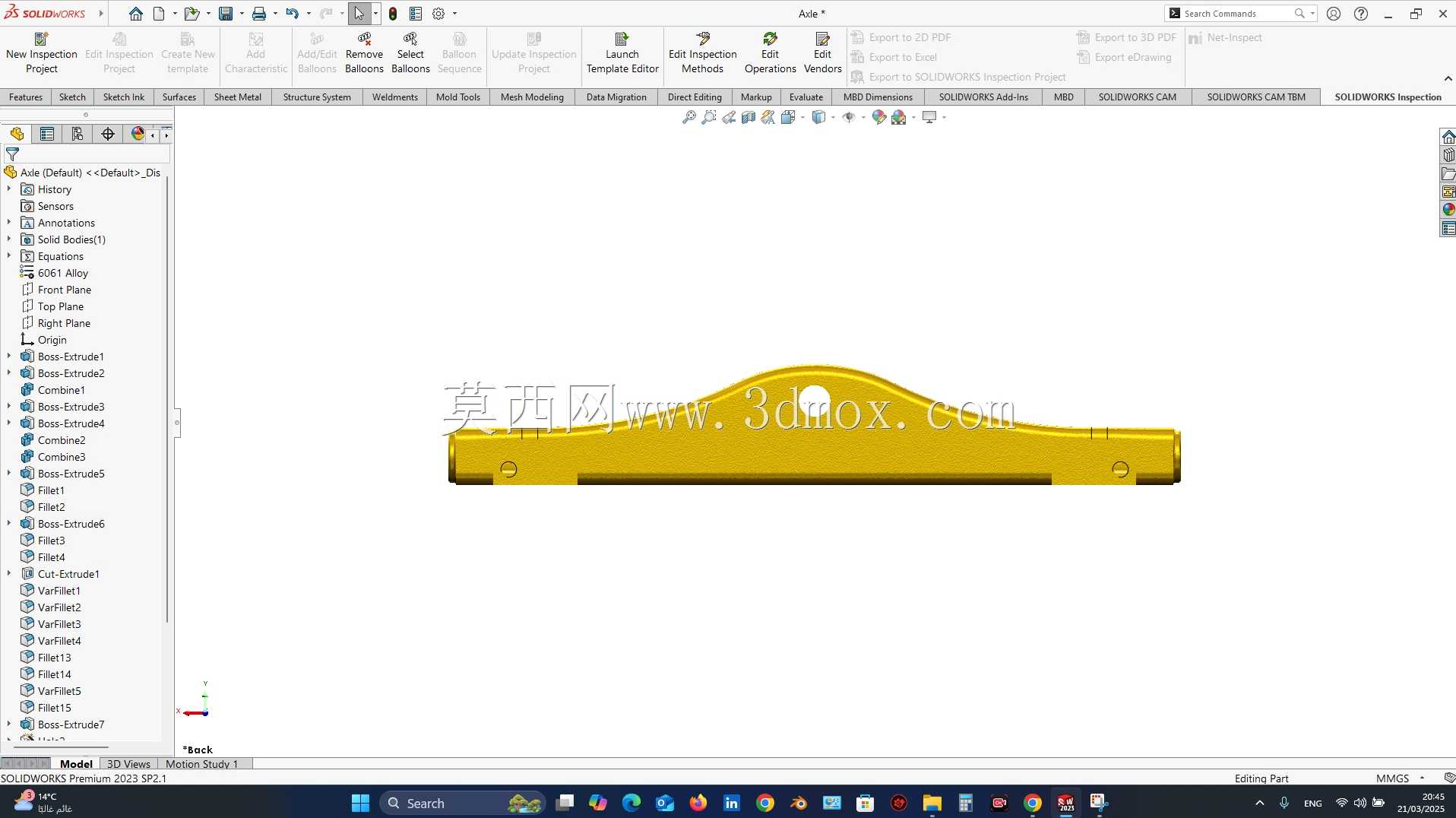
Task: Open the Options gear dropdown arrow
Action: tap(454, 14)
